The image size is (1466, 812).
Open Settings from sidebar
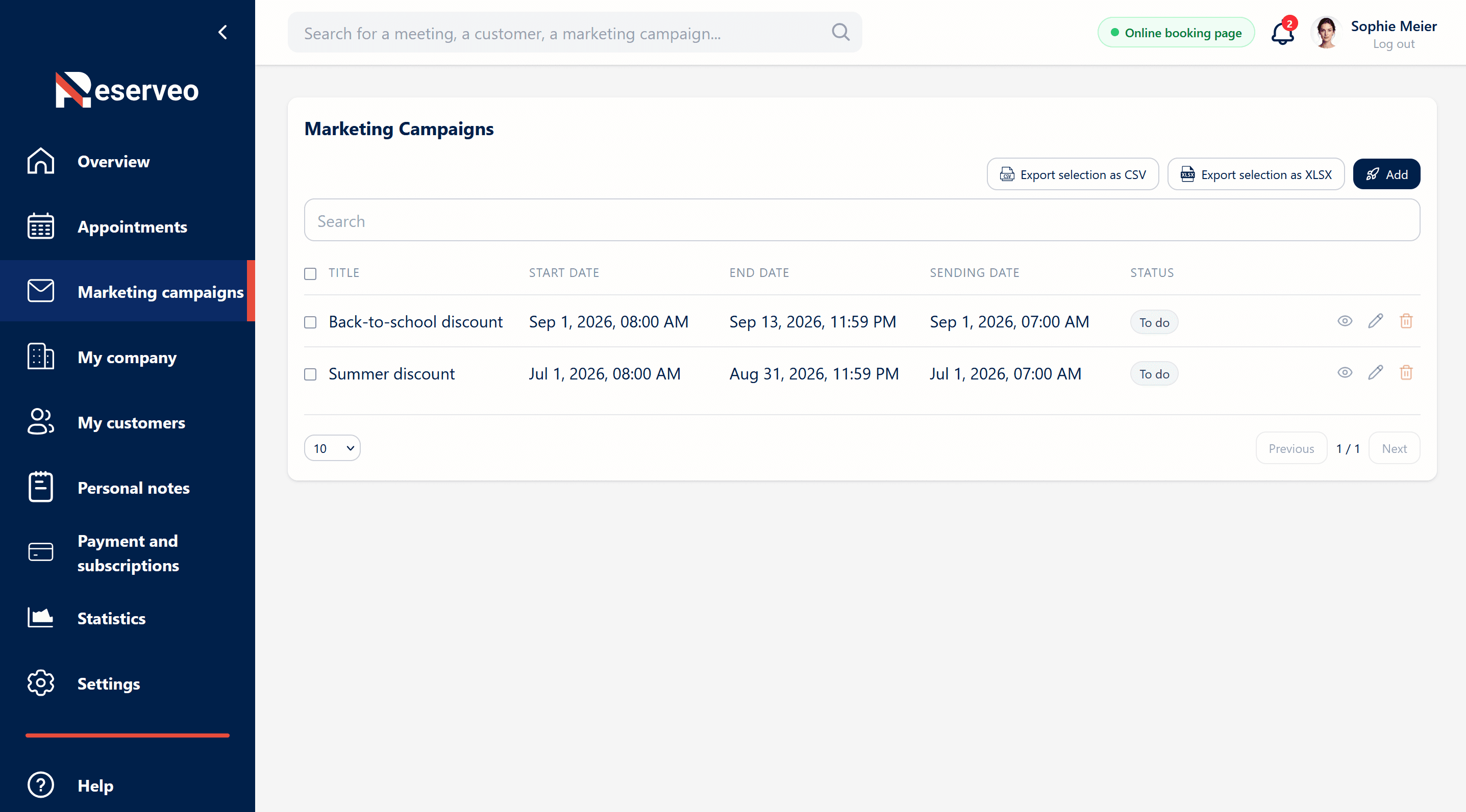(128, 683)
